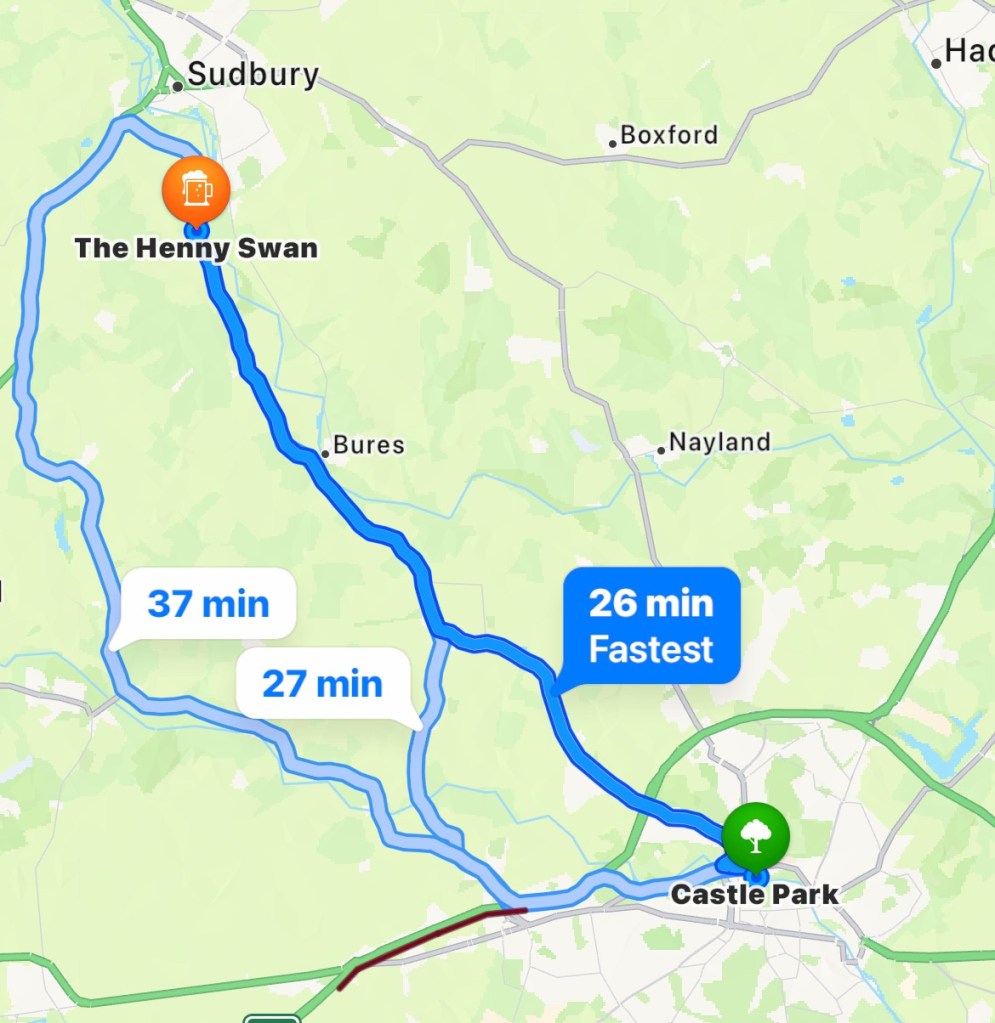Tap the Bures village label
This screenshot has width=995, height=1023.
(x=369, y=445)
